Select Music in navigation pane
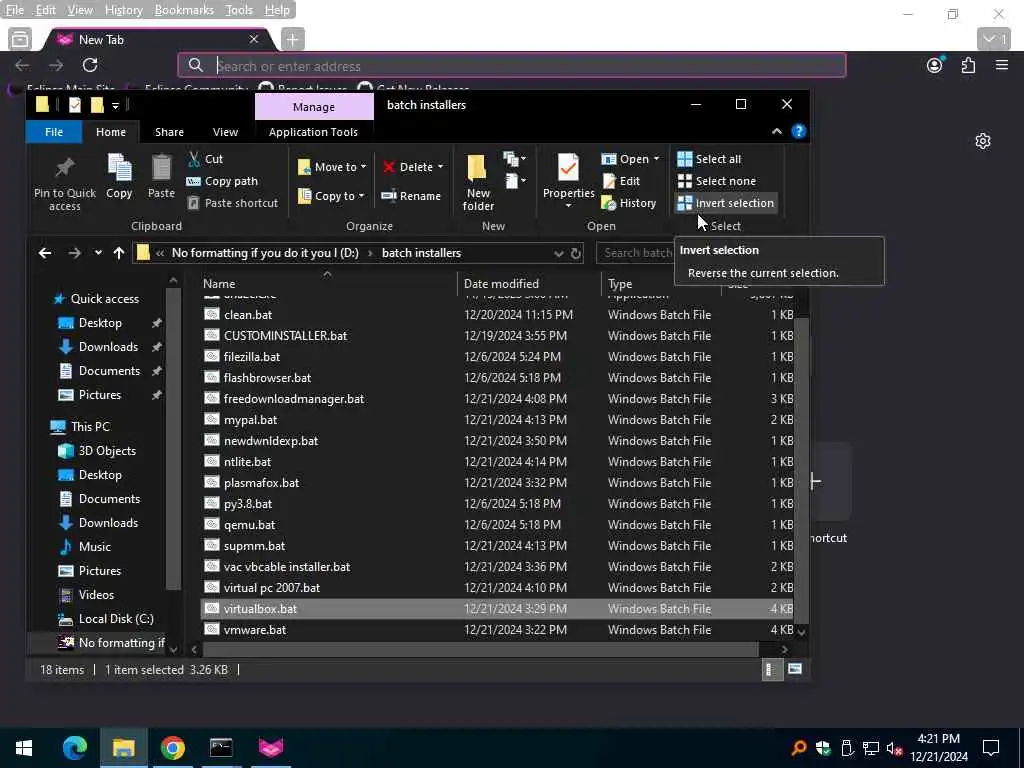The height and width of the screenshot is (768, 1024). pos(95,547)
